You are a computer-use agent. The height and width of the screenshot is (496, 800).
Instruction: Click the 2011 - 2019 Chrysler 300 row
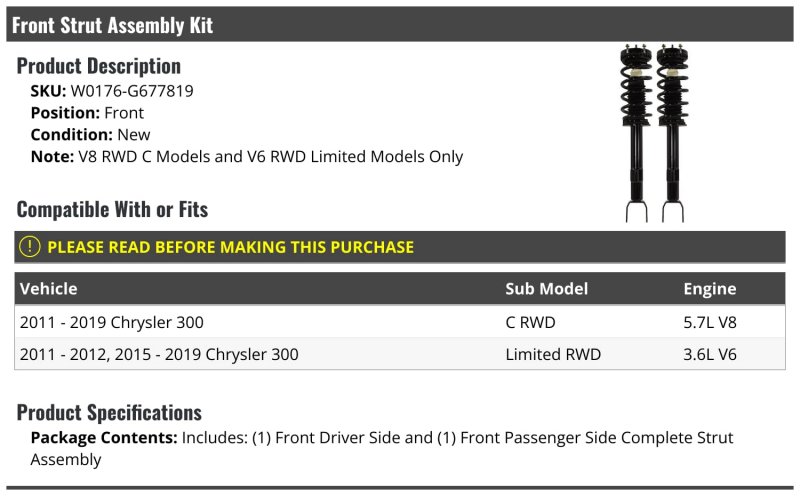(x=399, y=322)
